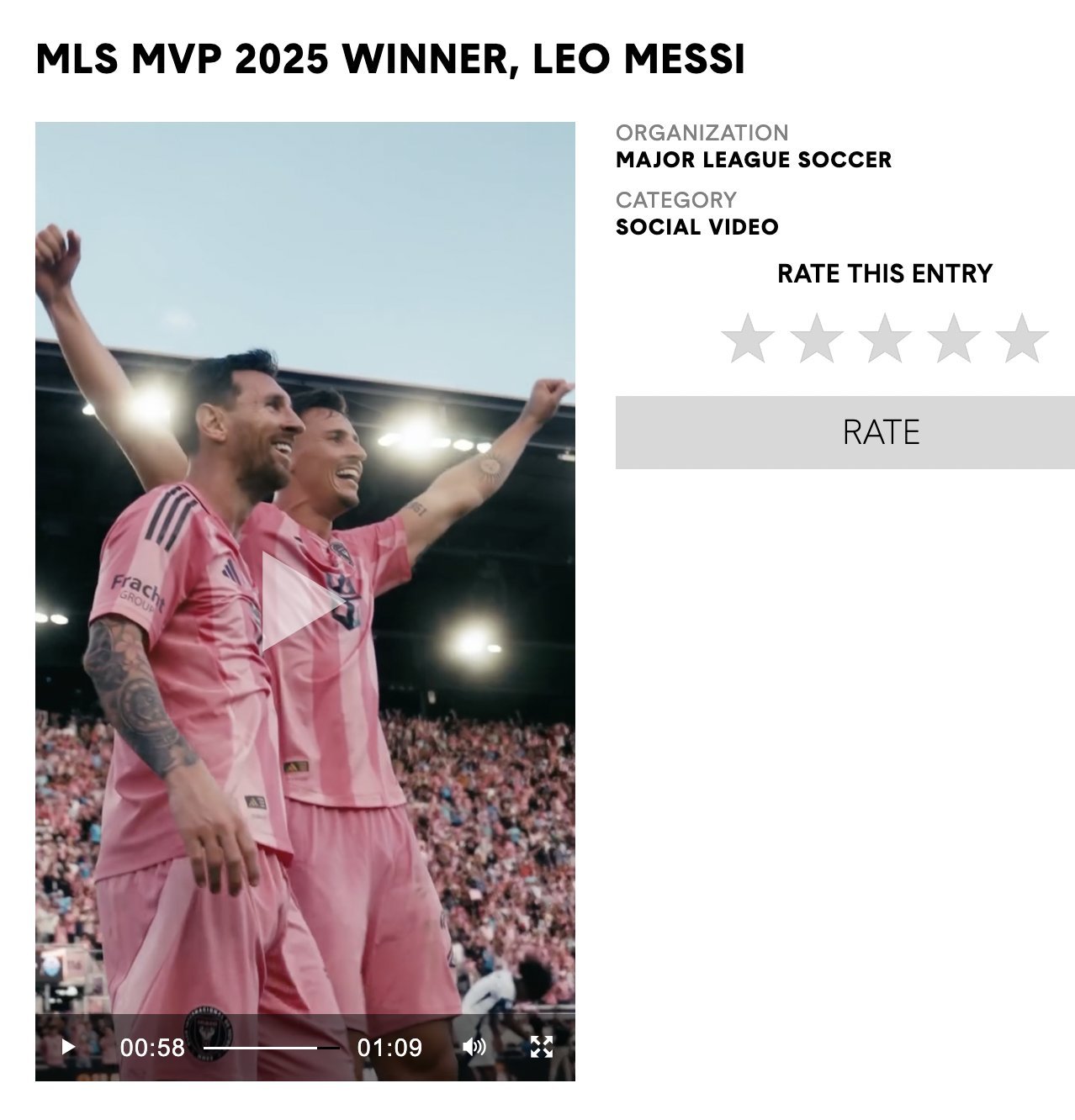Give the entry a five-star rating
The height and width of the screenshot is (1120, 1075).
(1022, 338)
